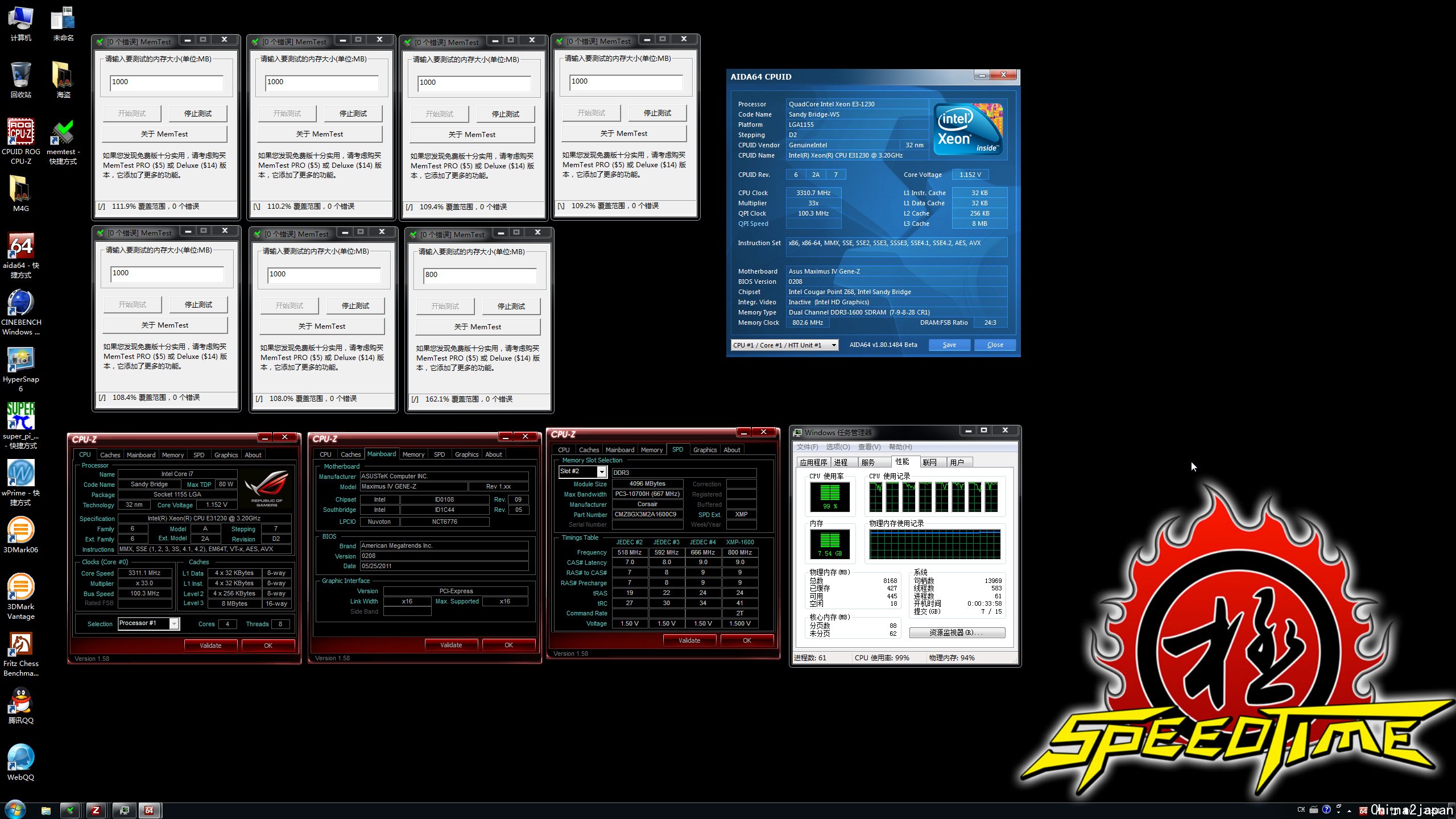
Task: Select the M4G folder icon
Action: (21, 193)
